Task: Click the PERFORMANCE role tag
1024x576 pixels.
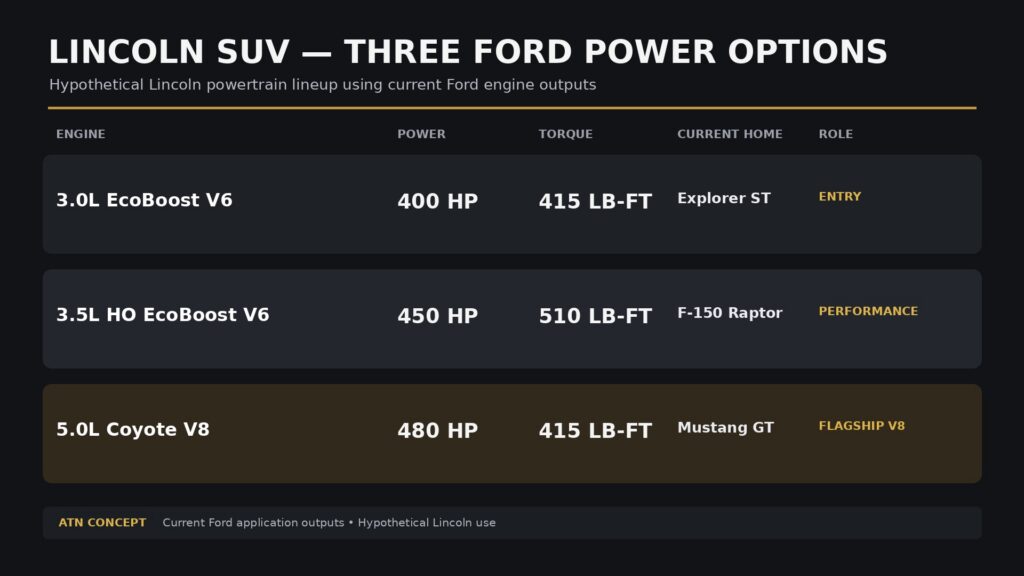Action: [x=868, y=312]
